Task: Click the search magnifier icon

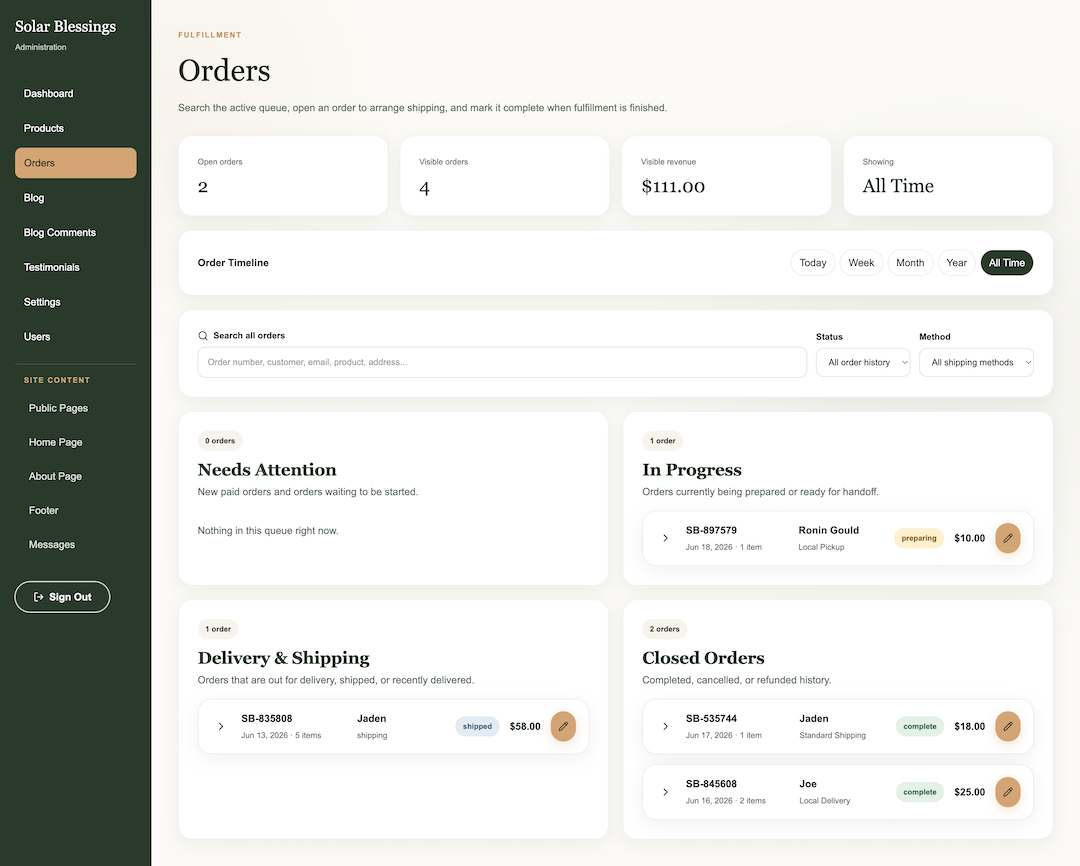Action: [x=202, y=336]
